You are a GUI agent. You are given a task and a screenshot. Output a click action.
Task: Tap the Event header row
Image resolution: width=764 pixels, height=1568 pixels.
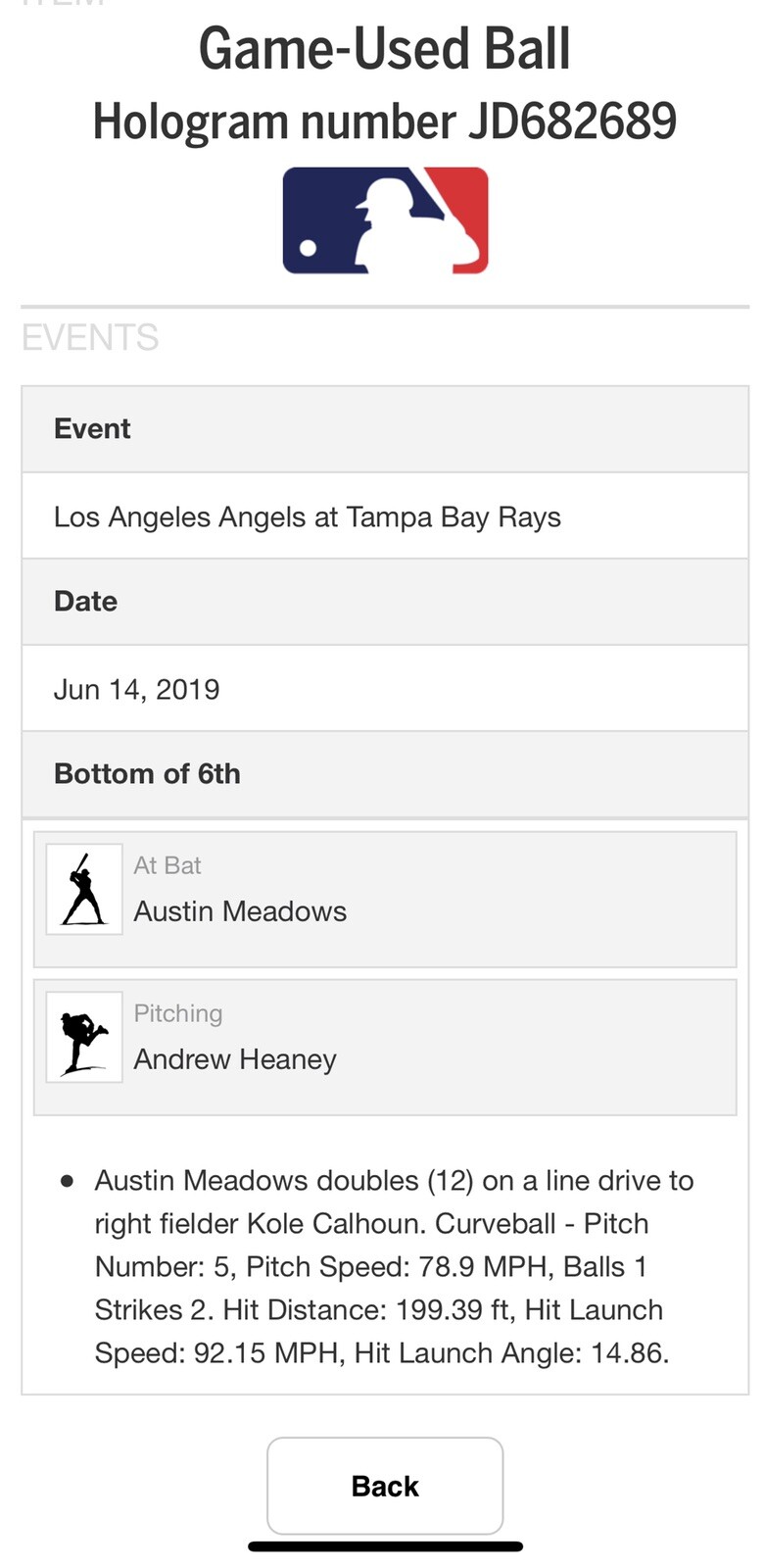[x=384, y=429]
